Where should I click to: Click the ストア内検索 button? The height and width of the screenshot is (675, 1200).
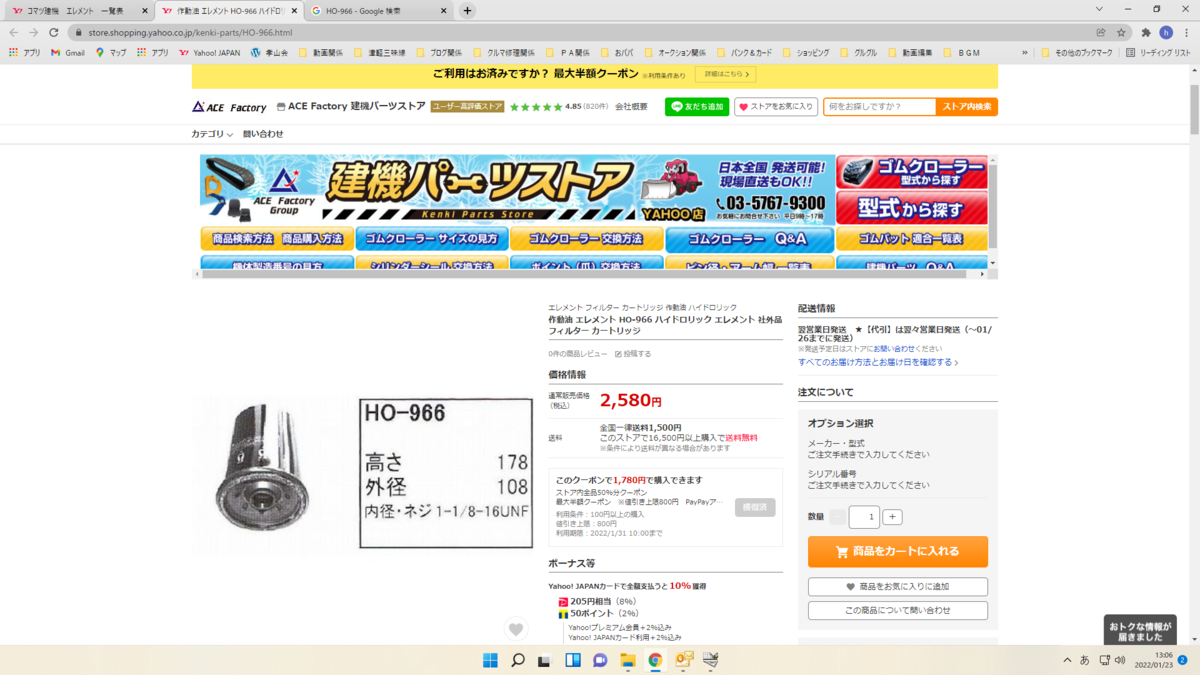point(967,107)
